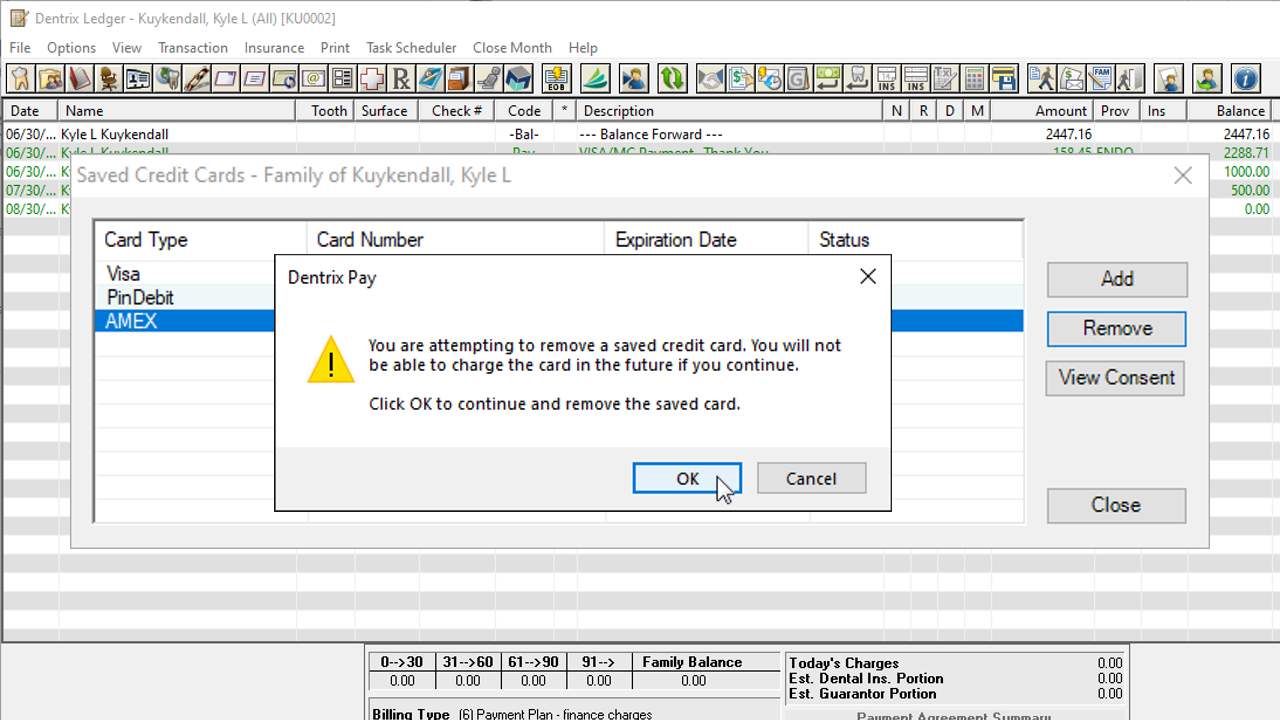Open the Close Month menu
1280x720 pixels.
(x=512, y=48)
